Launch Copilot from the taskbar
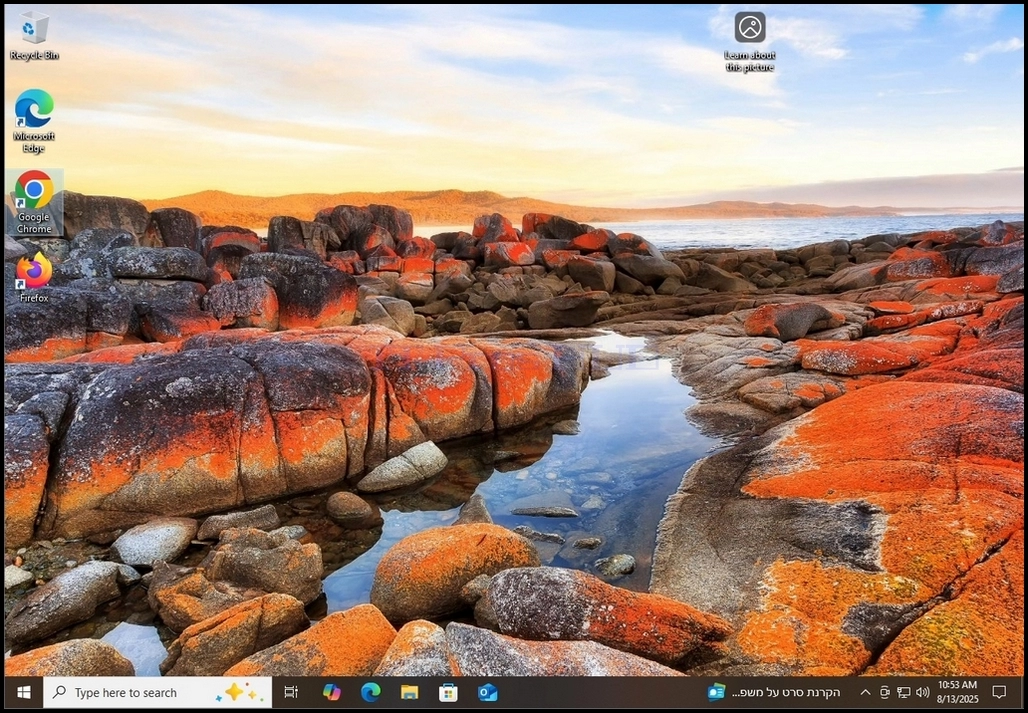 point(332,692)
